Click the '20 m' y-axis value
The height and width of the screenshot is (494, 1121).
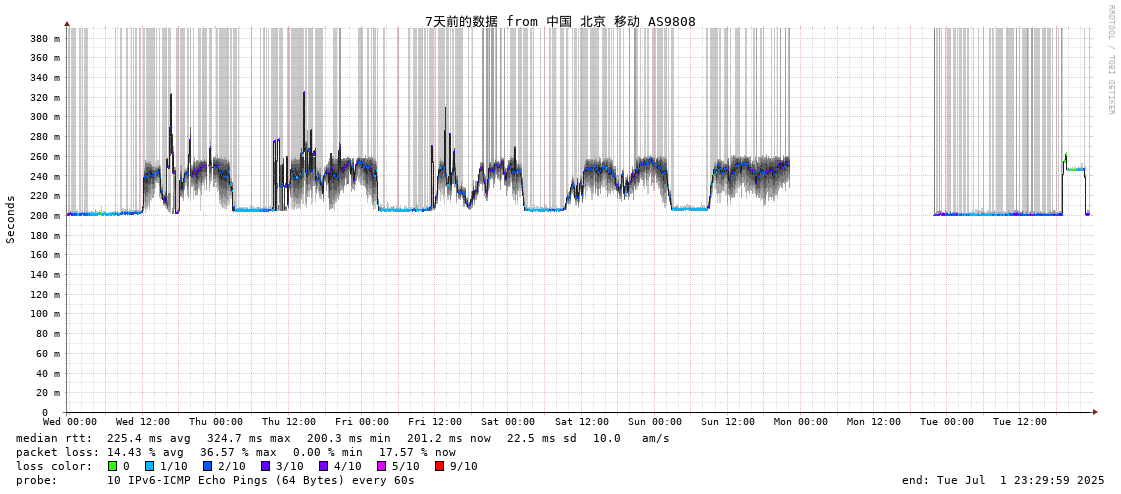coord(48,392)
